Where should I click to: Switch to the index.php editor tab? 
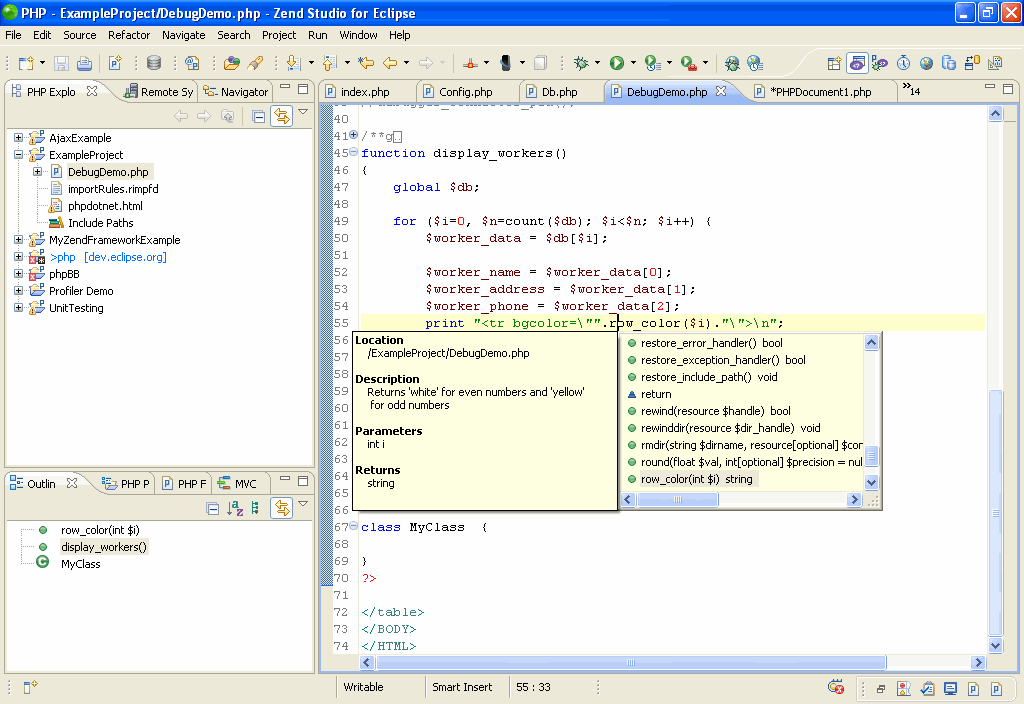[365, 91]
